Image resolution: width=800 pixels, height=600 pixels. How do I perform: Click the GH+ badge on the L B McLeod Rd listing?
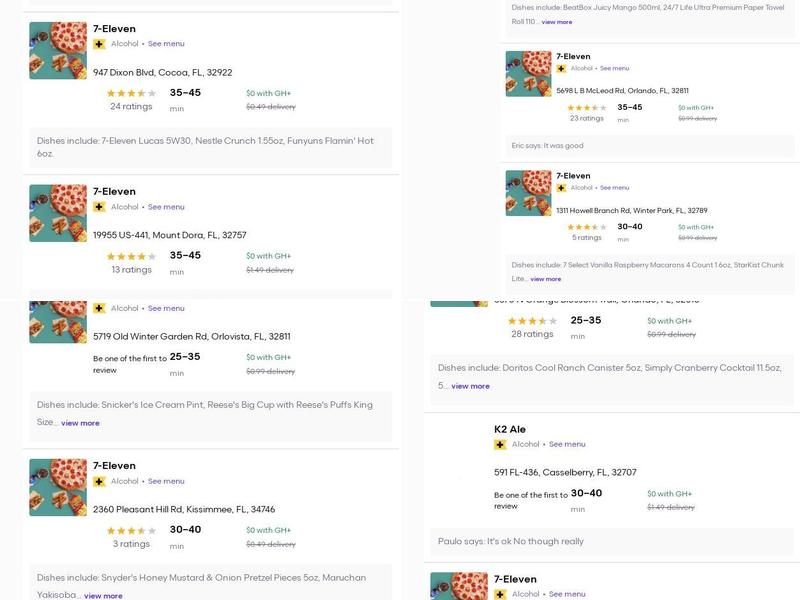[561, 69]
